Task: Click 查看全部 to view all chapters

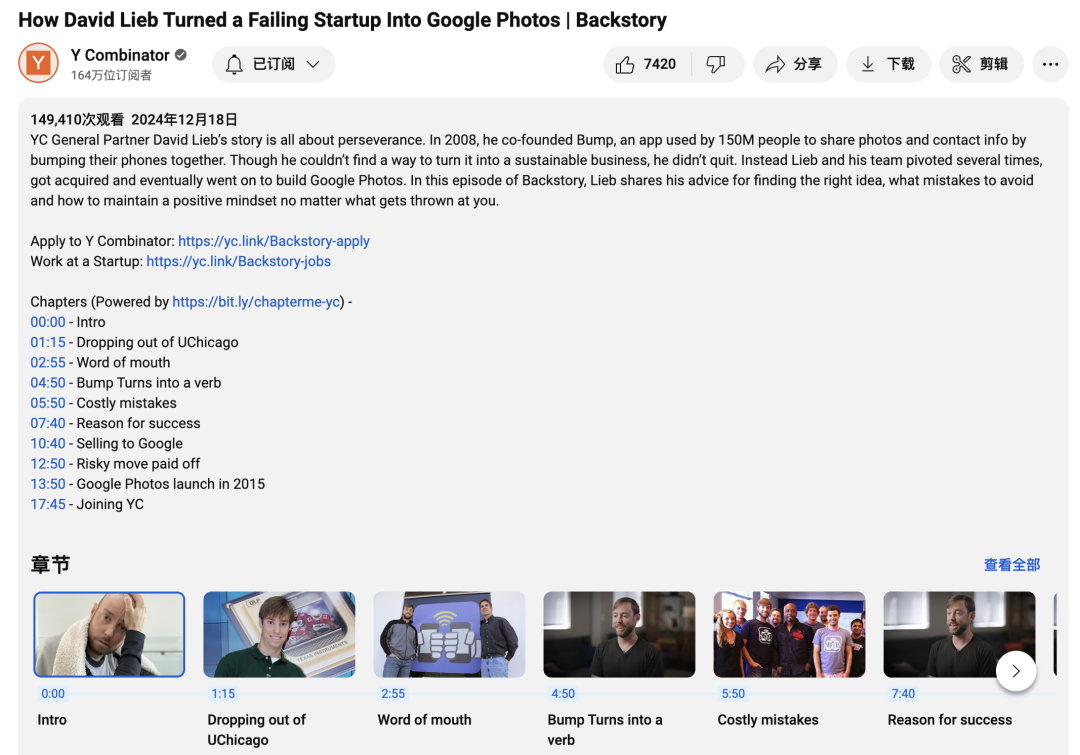Action: tap(1012, 565)
